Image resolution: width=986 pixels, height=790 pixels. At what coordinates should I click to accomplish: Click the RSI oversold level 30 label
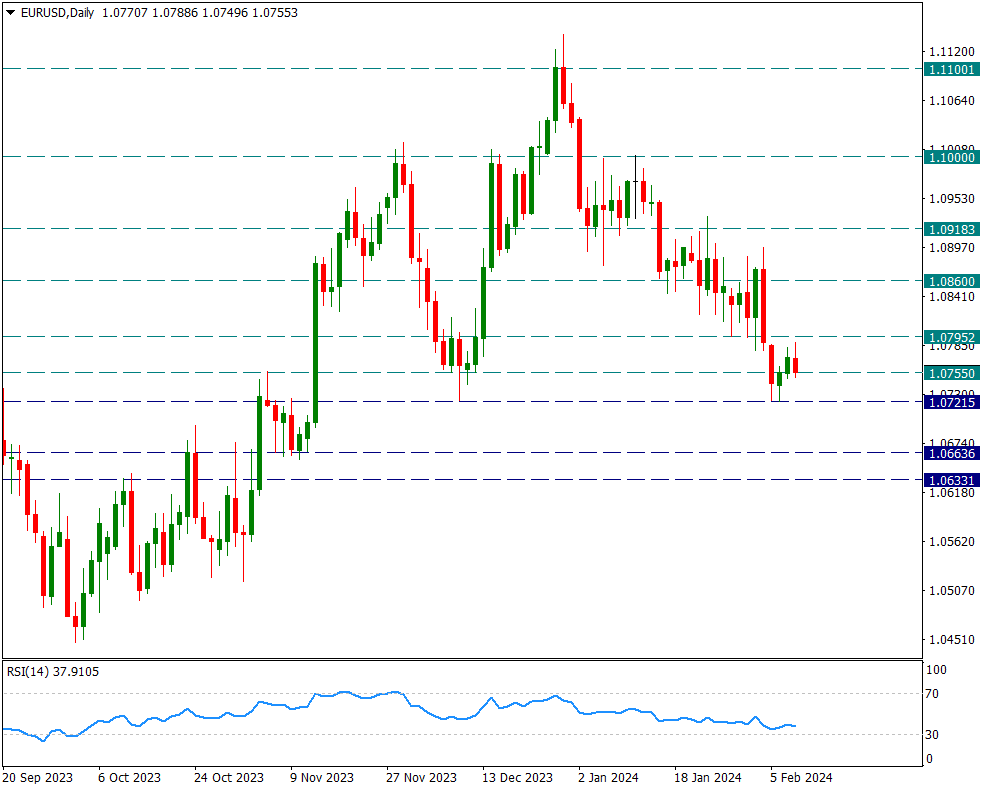[932, 735]
